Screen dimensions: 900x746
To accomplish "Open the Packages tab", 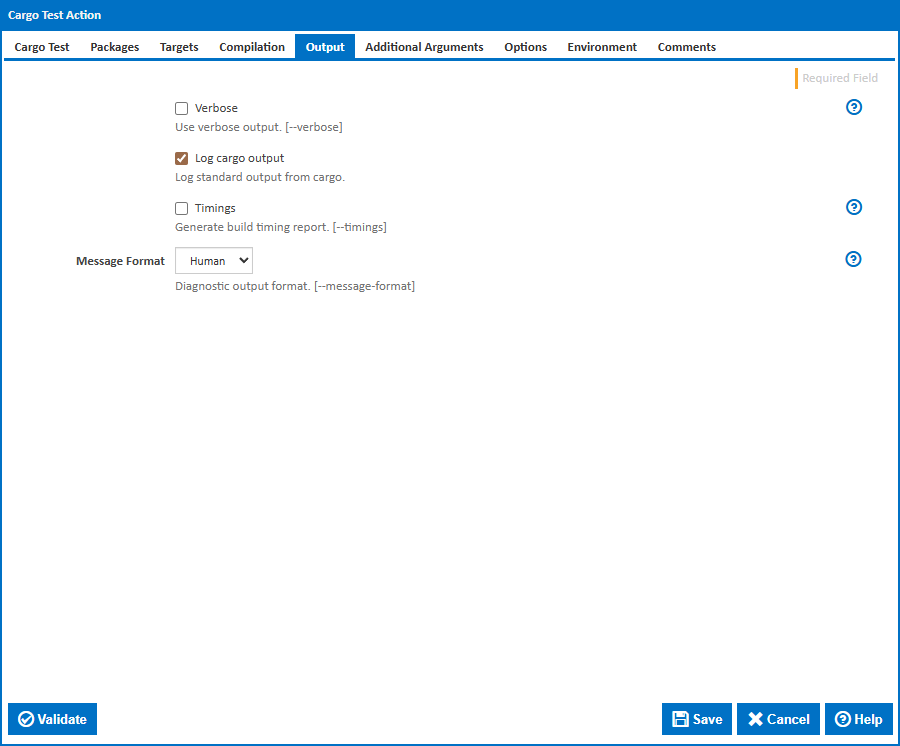I will (115, 47).
